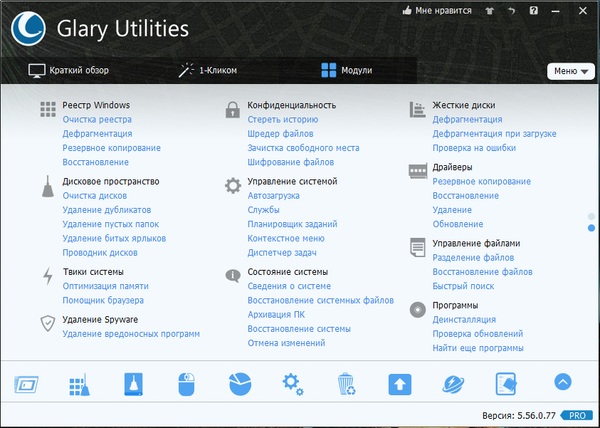Click the planet browser assistant icon

pos(453,383)
